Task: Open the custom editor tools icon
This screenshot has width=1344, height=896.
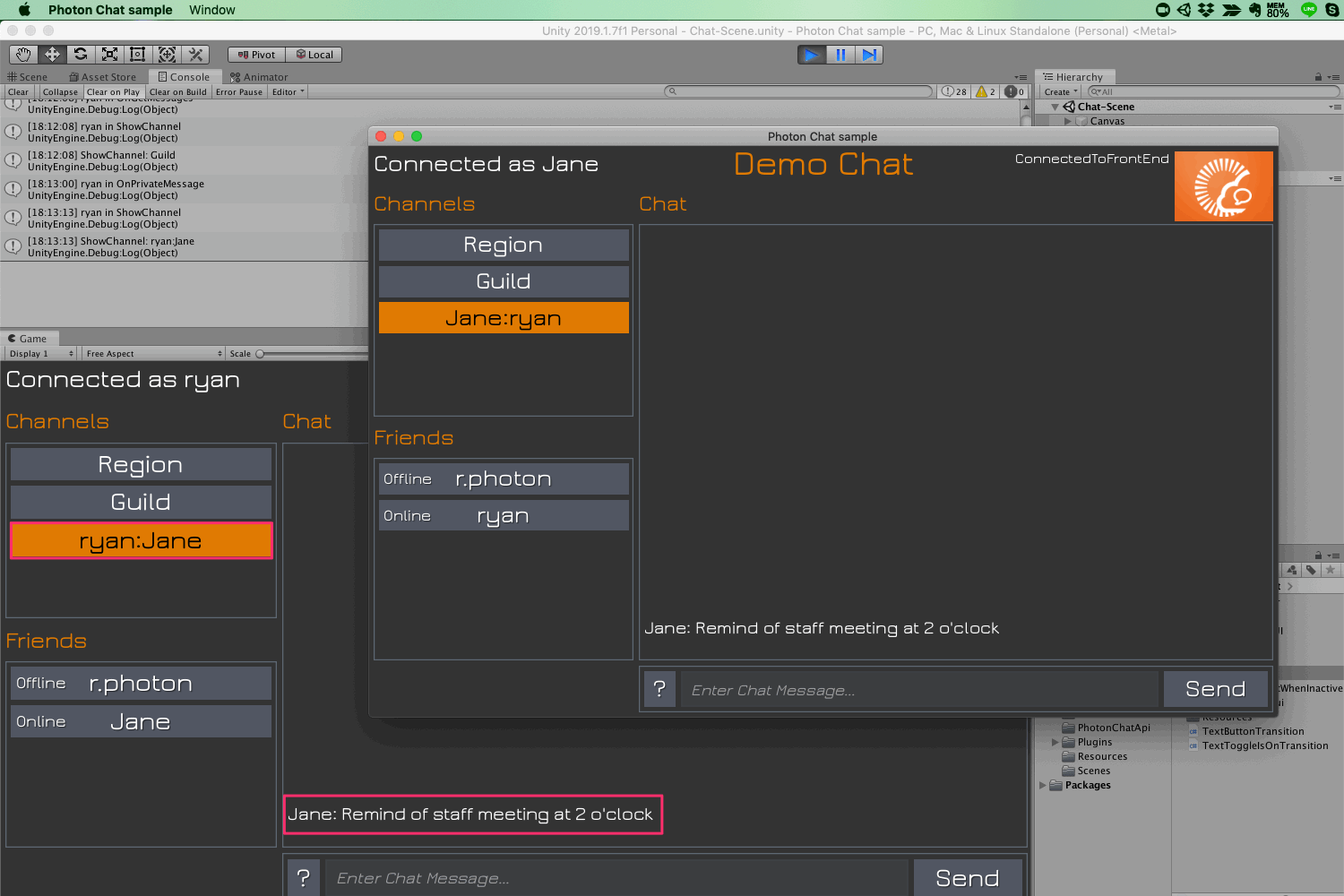Action: [195, 55]
